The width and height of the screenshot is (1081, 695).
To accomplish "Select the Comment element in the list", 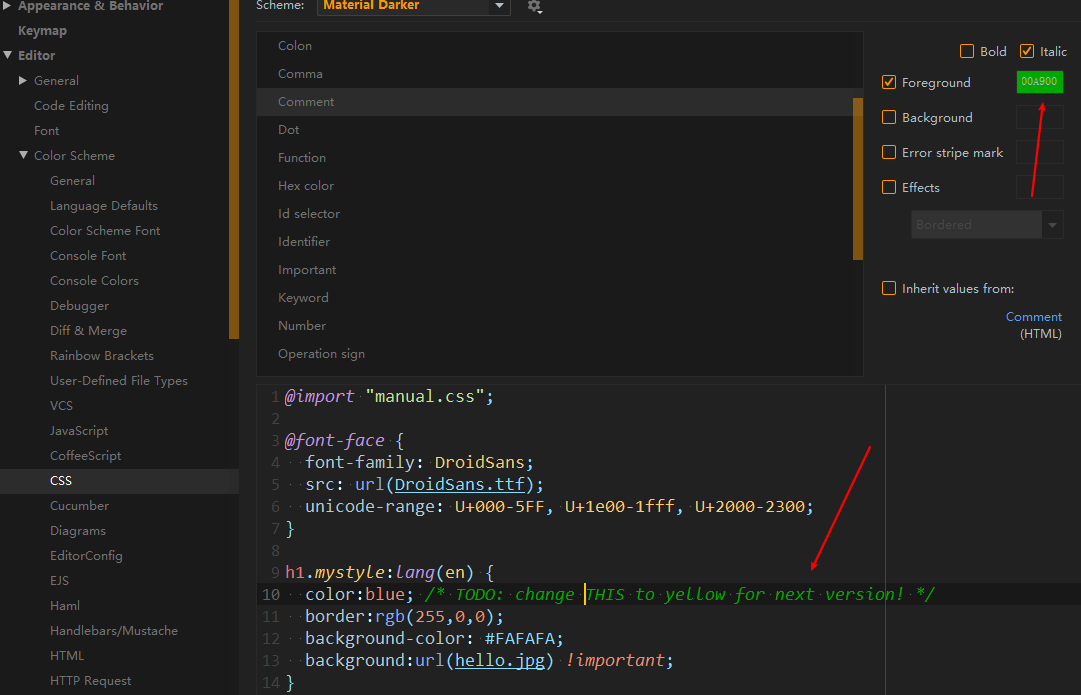I will tap(305, 101).
